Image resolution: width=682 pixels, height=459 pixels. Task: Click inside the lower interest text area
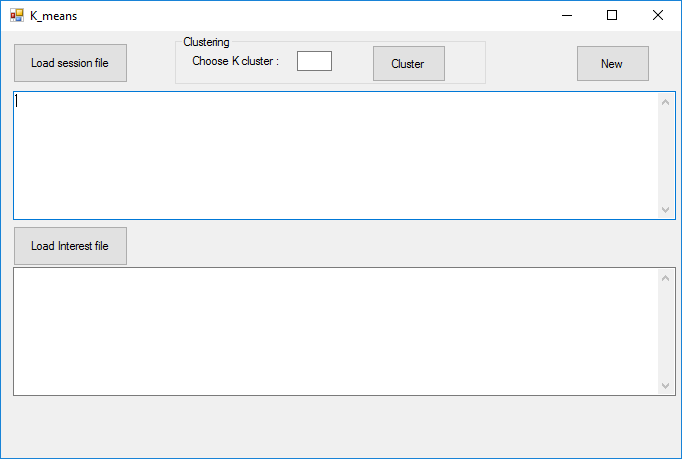[335, 331]
